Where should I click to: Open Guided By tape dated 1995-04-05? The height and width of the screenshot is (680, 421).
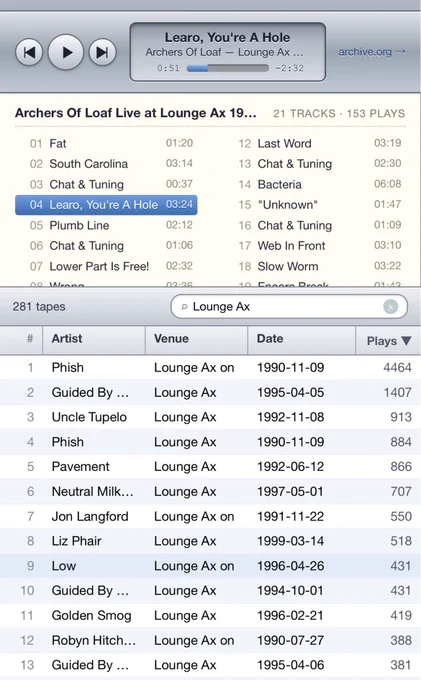[x=210, y=392]
